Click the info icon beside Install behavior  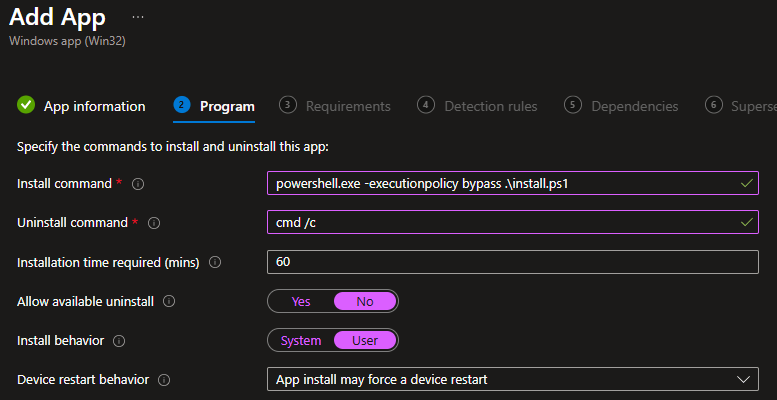pyautogui.click(x=119, y=341)
